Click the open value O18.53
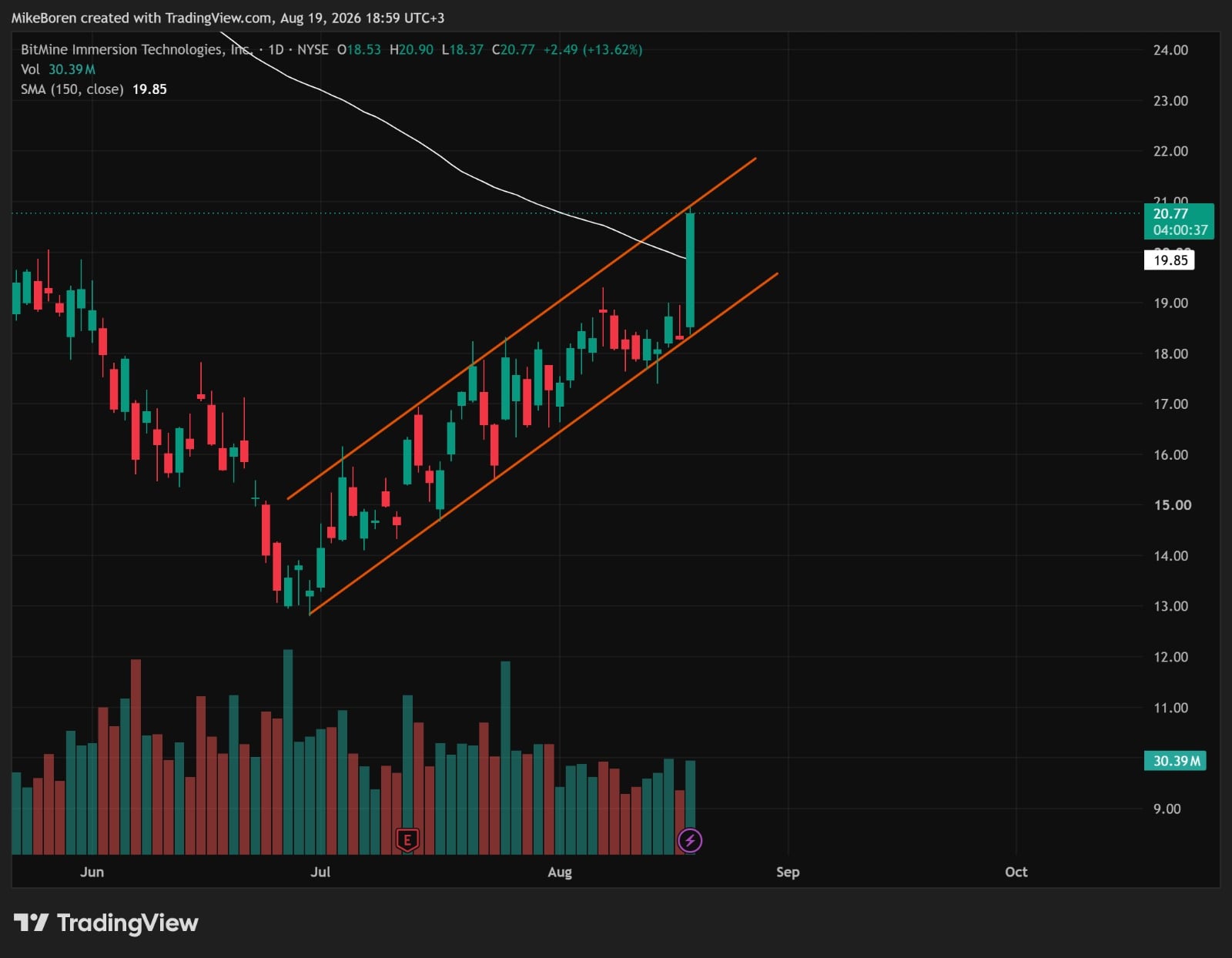 pyautogui.click(x=359, y=49)
